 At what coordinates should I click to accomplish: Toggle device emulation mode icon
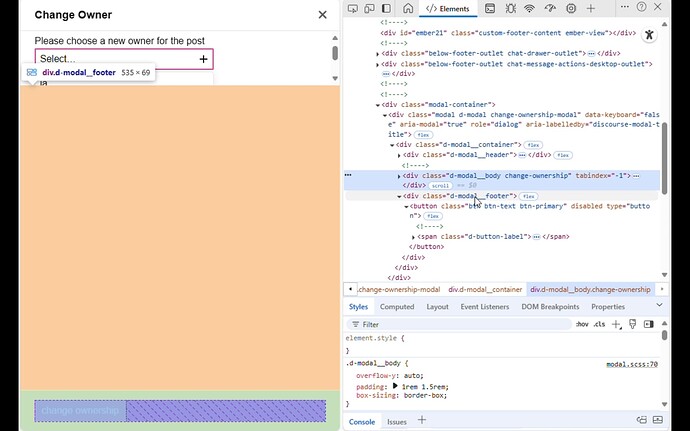369,8
